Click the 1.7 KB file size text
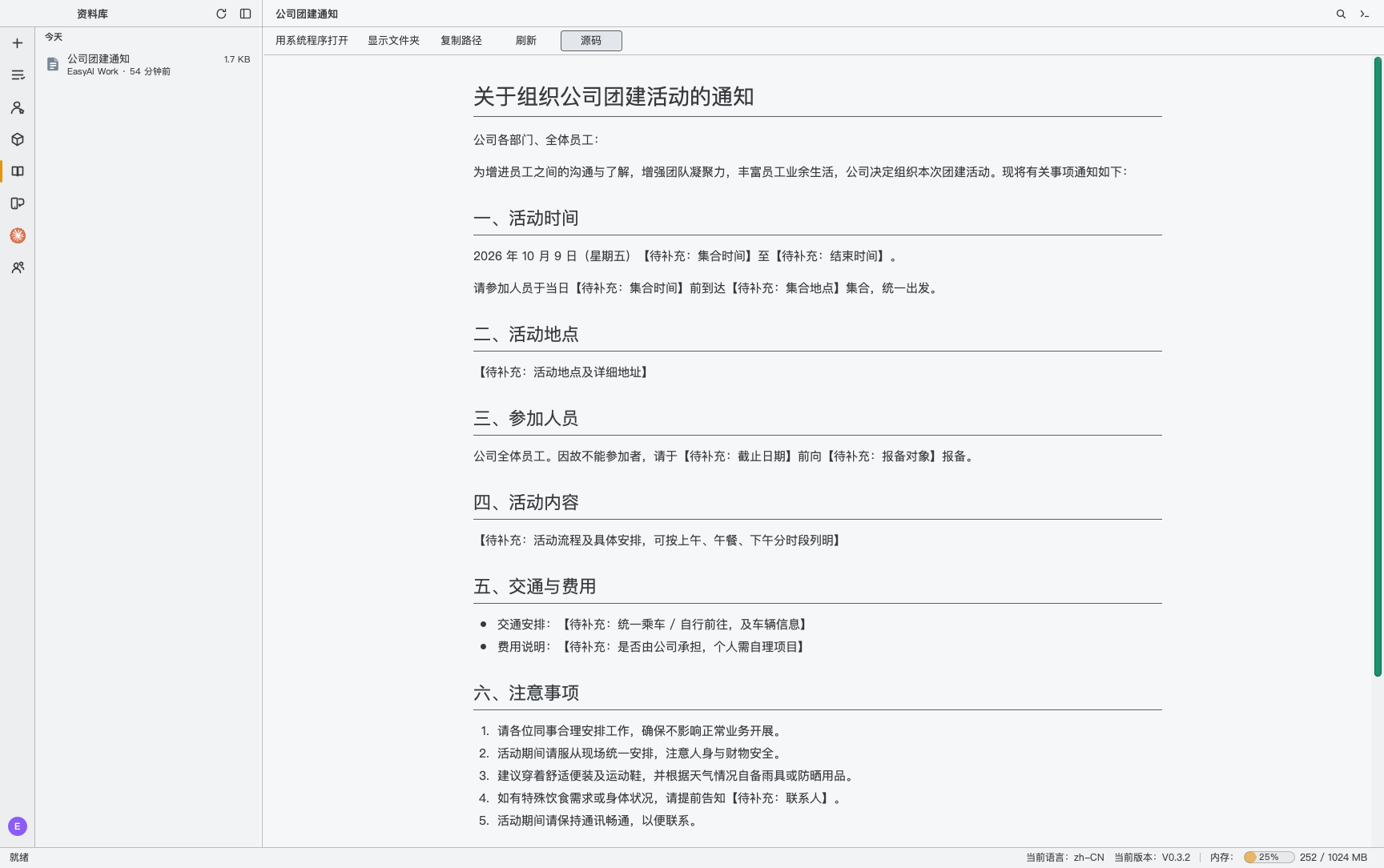 click(237, 59)
